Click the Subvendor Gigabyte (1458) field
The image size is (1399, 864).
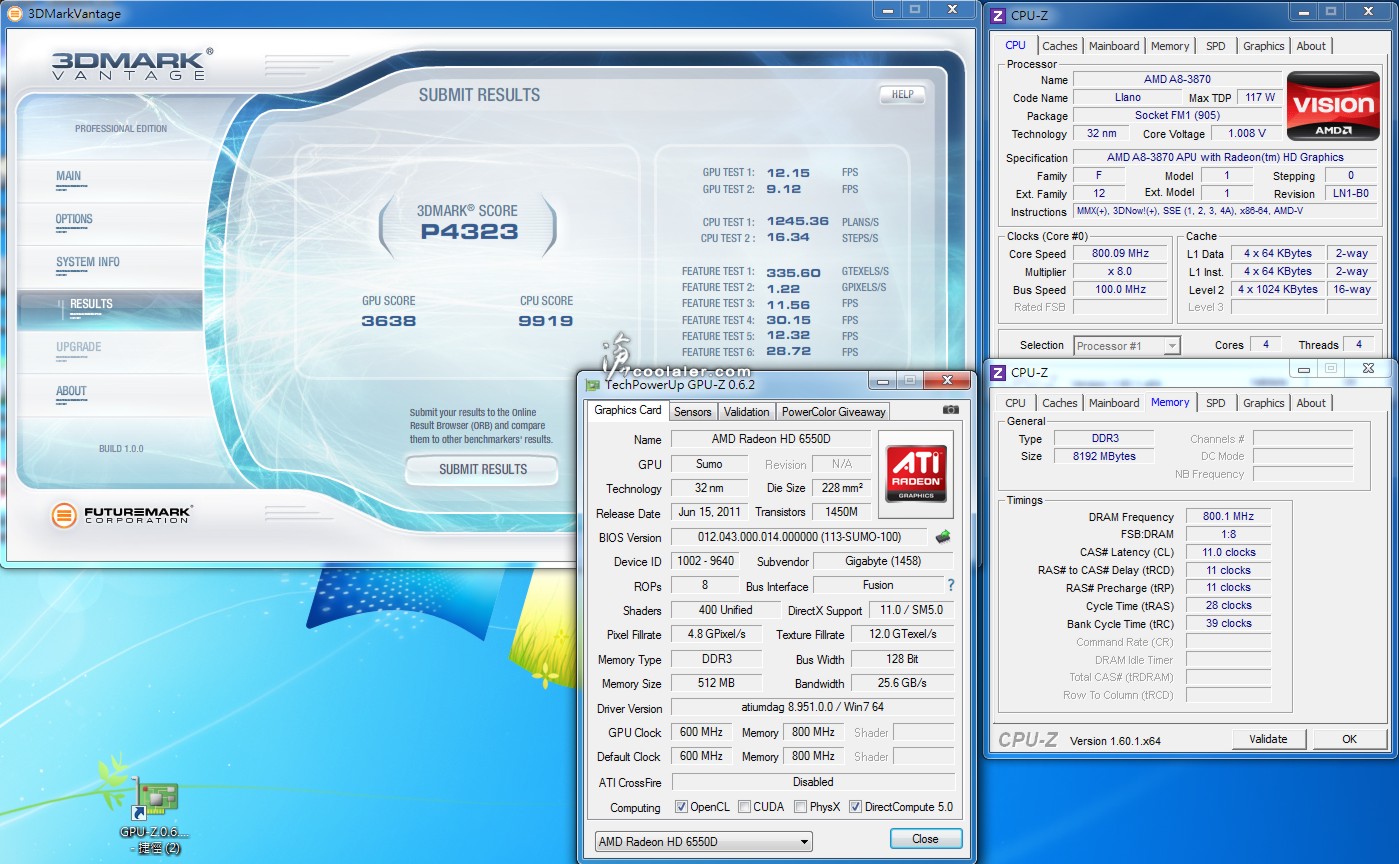[x=884, y=562]
